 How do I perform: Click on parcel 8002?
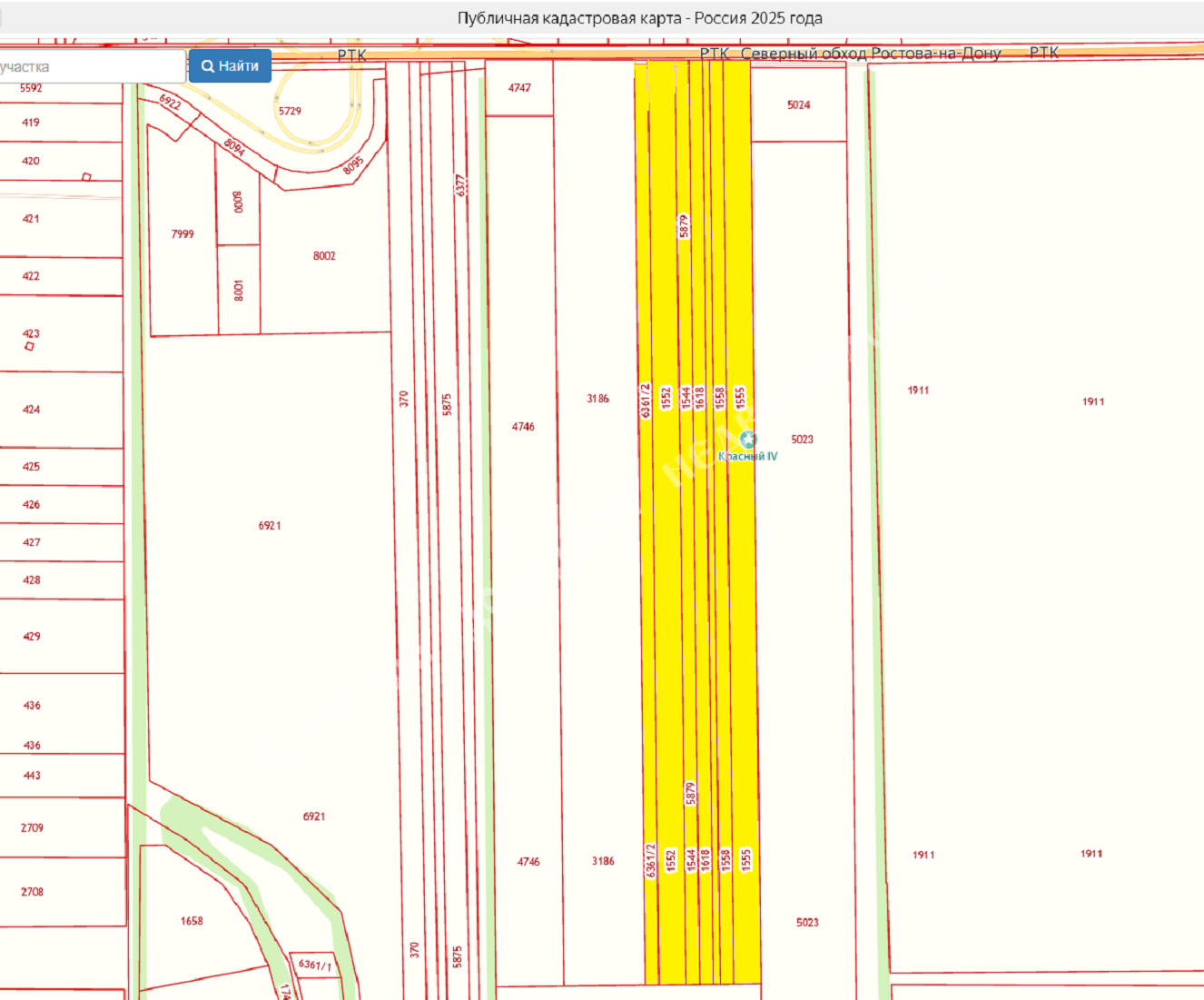click(x=324, y=256)
